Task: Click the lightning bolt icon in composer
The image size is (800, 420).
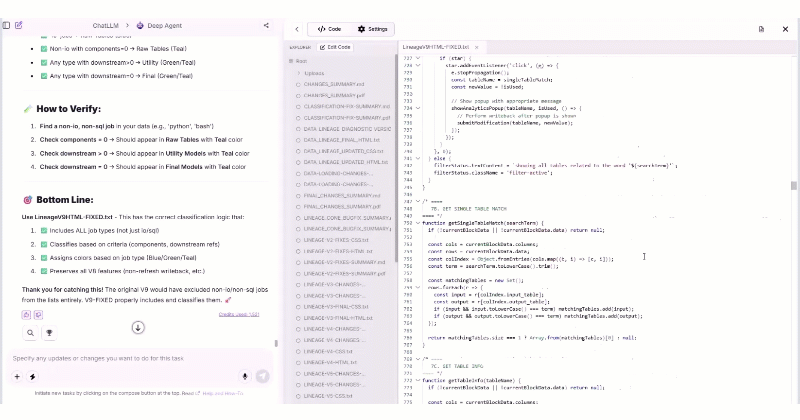Action: [x=33, y=376]
